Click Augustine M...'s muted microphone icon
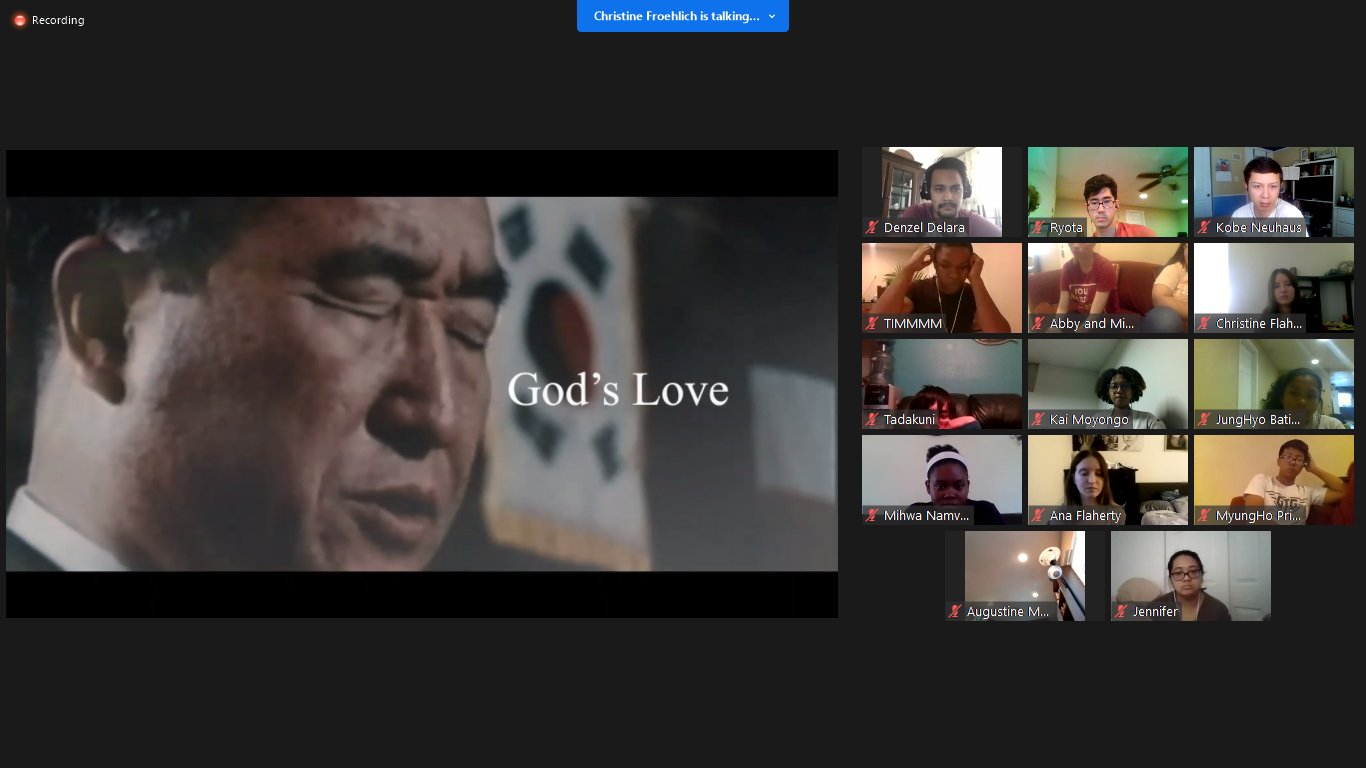The width and height of the screenshot is (1366, 768). click(x=955, y=612)
